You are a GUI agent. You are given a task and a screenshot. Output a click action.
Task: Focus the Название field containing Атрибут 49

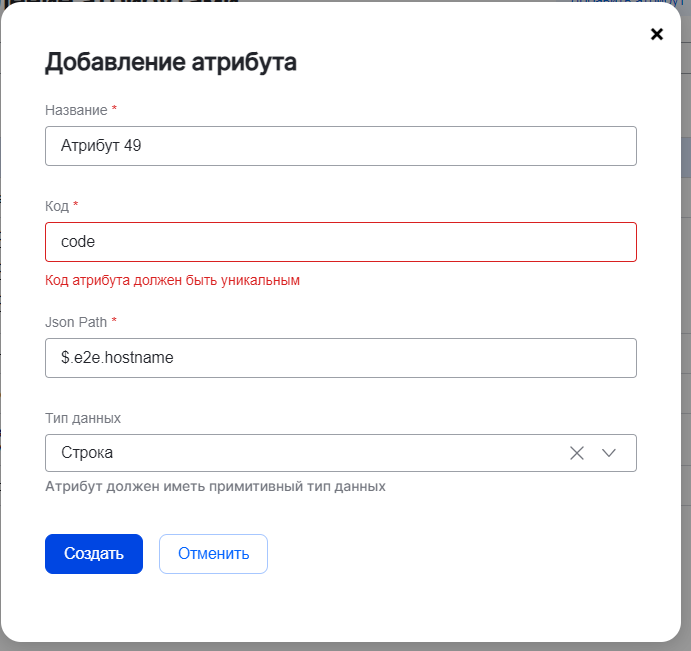(341, 146)
